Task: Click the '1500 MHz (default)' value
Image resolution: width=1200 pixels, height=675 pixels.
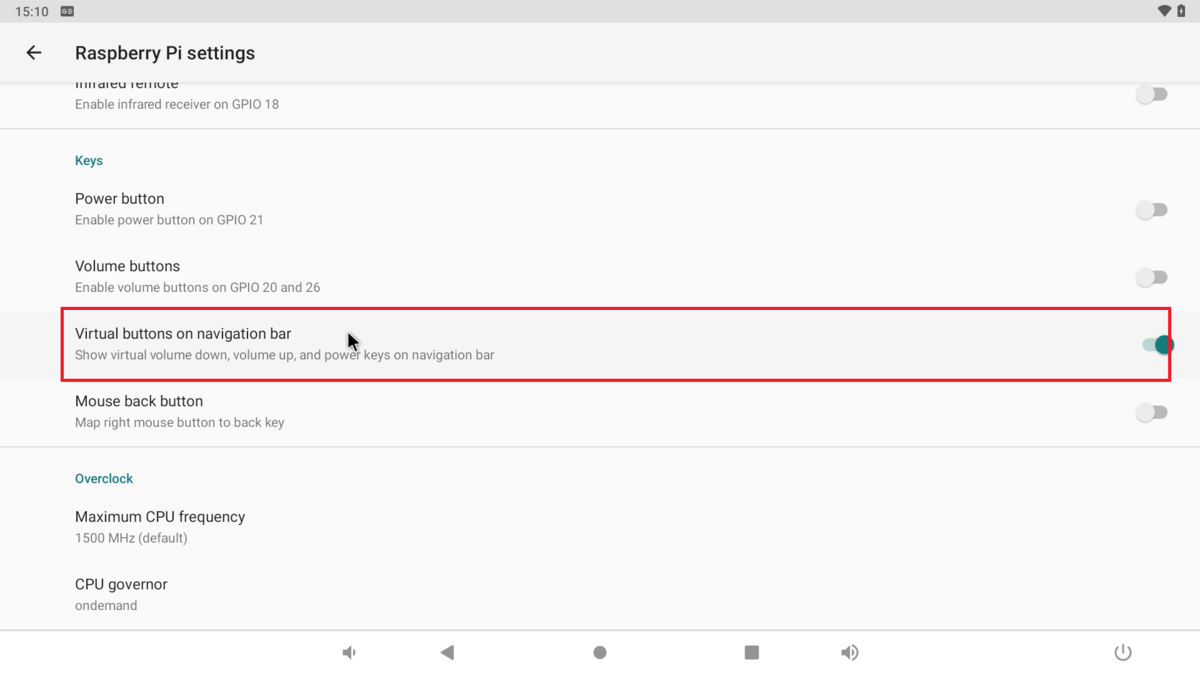Action: pos(131,538)
